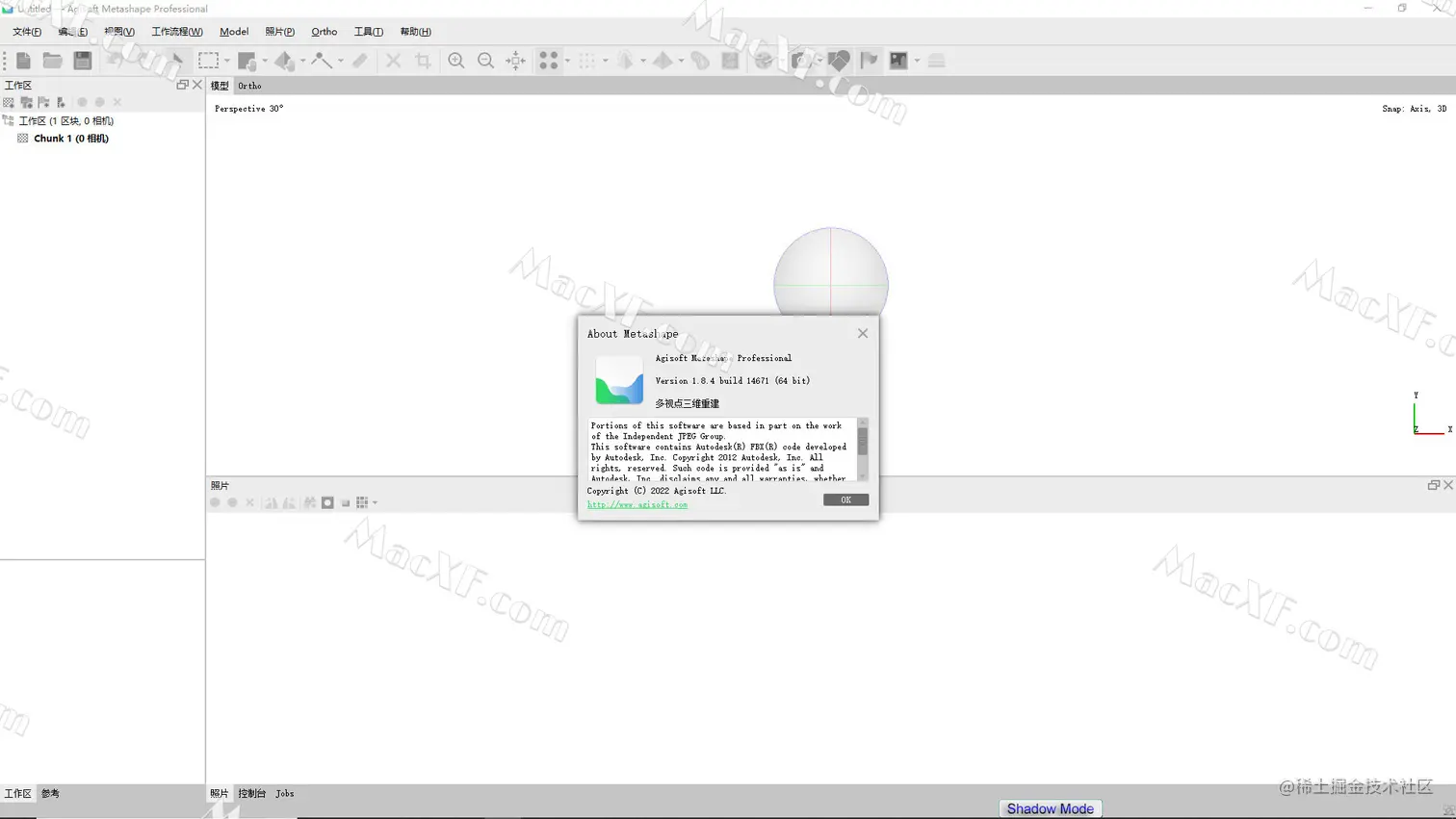The height and width of the screenshot is (819, 1456).
Task: Collapse the 工作区 root tree node
Action: coord(9,120)
